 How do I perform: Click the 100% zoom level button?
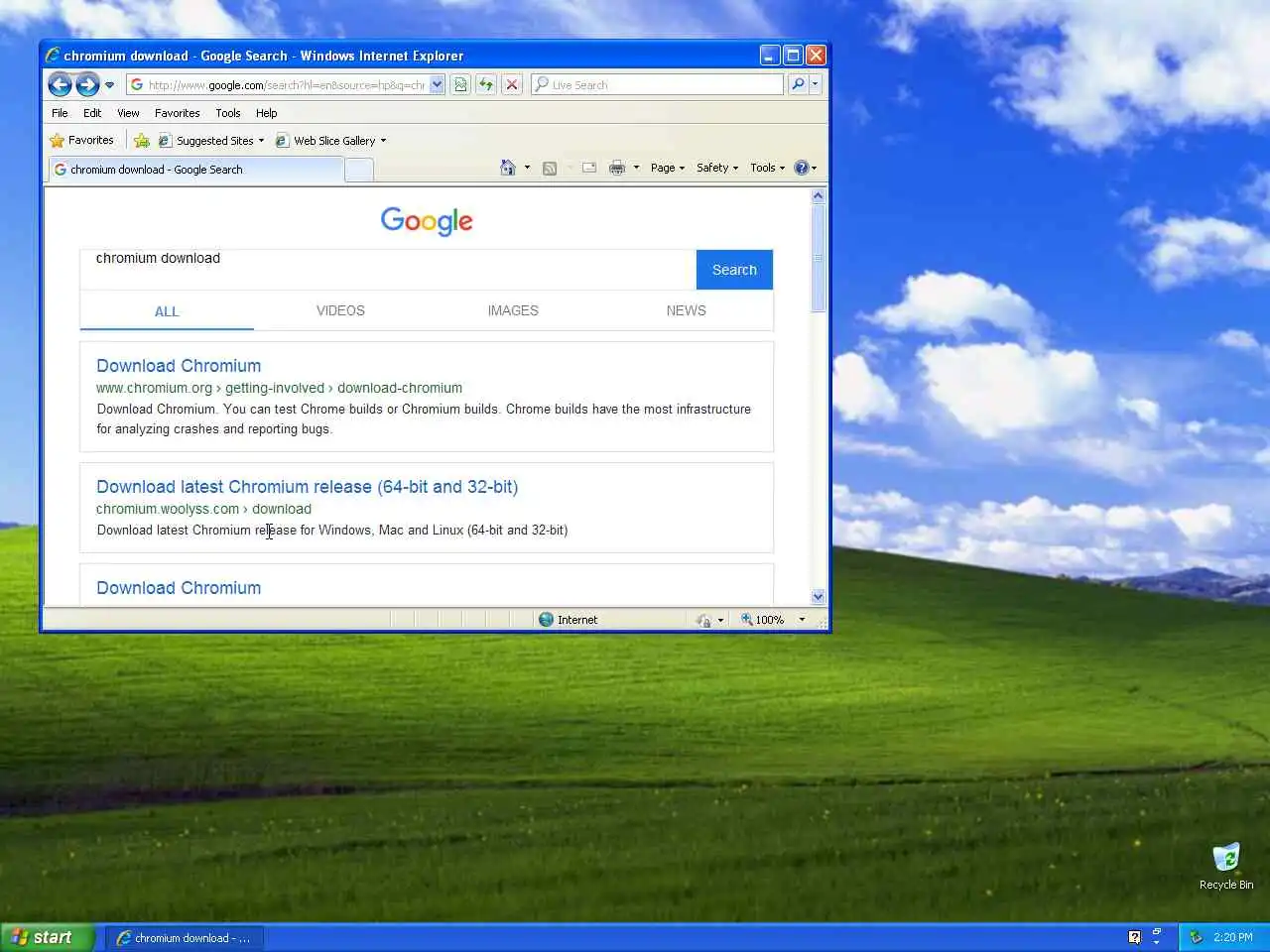click(x=762, y=620)
